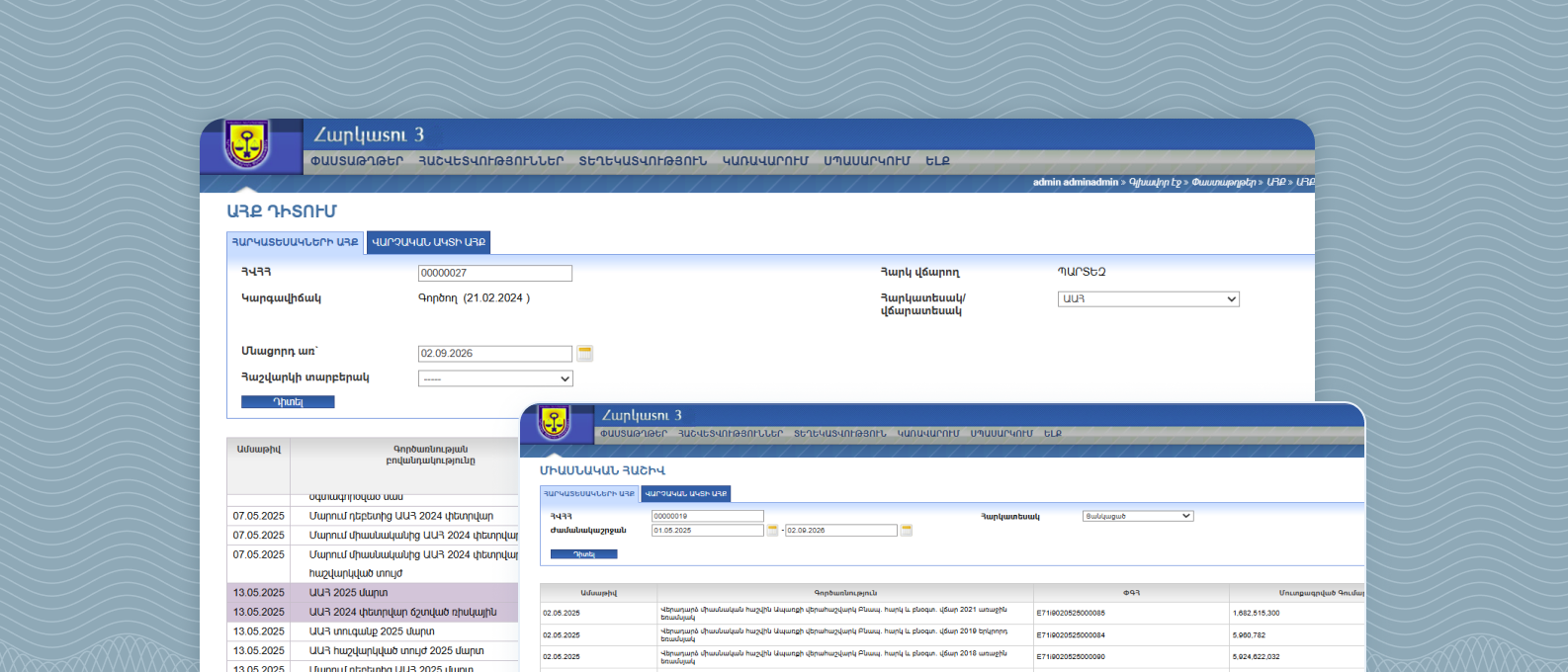Click the ՀՎՀՀ field containing 00000027
1568x672 pixels.
(495, 273)
